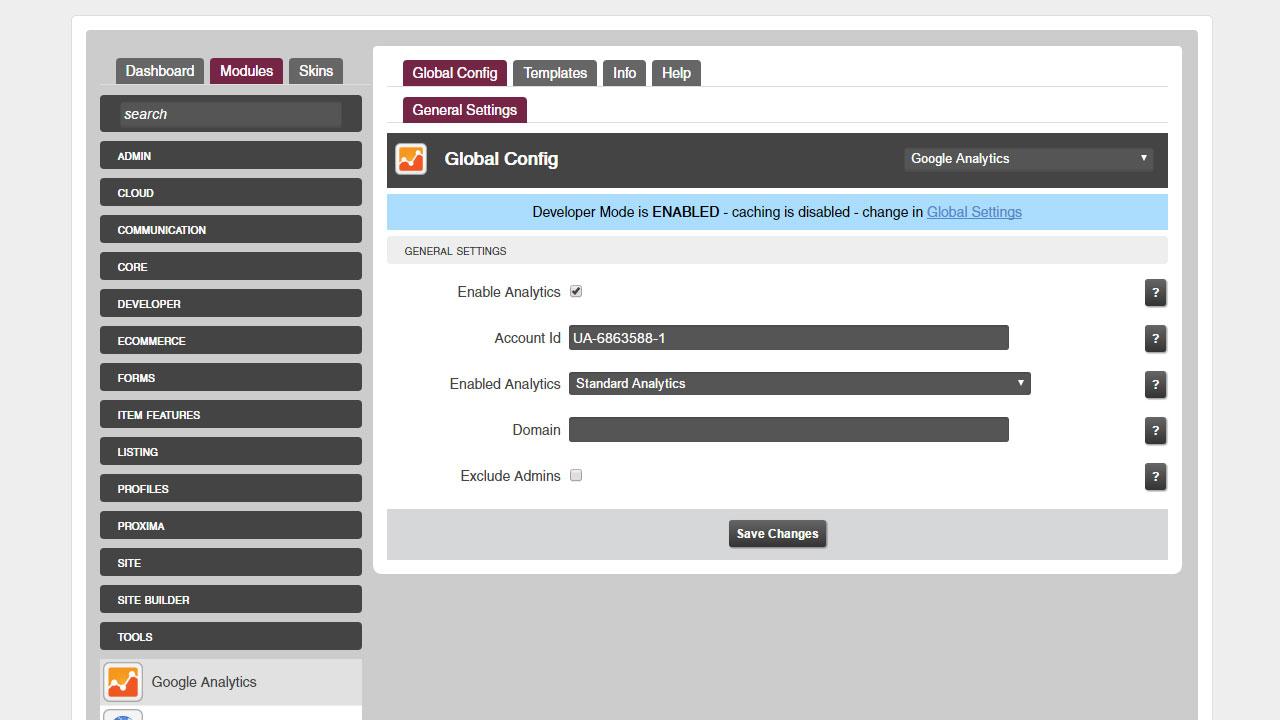1280x720 pixels.
Task: Click the Google Analytics icon in sidebar
Action: [x=123, y=682]
